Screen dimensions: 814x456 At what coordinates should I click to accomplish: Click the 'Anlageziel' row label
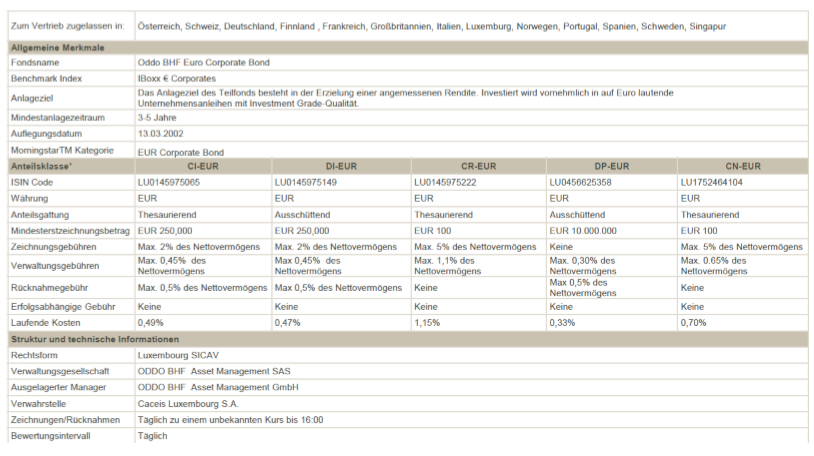(x=32, y=98)
